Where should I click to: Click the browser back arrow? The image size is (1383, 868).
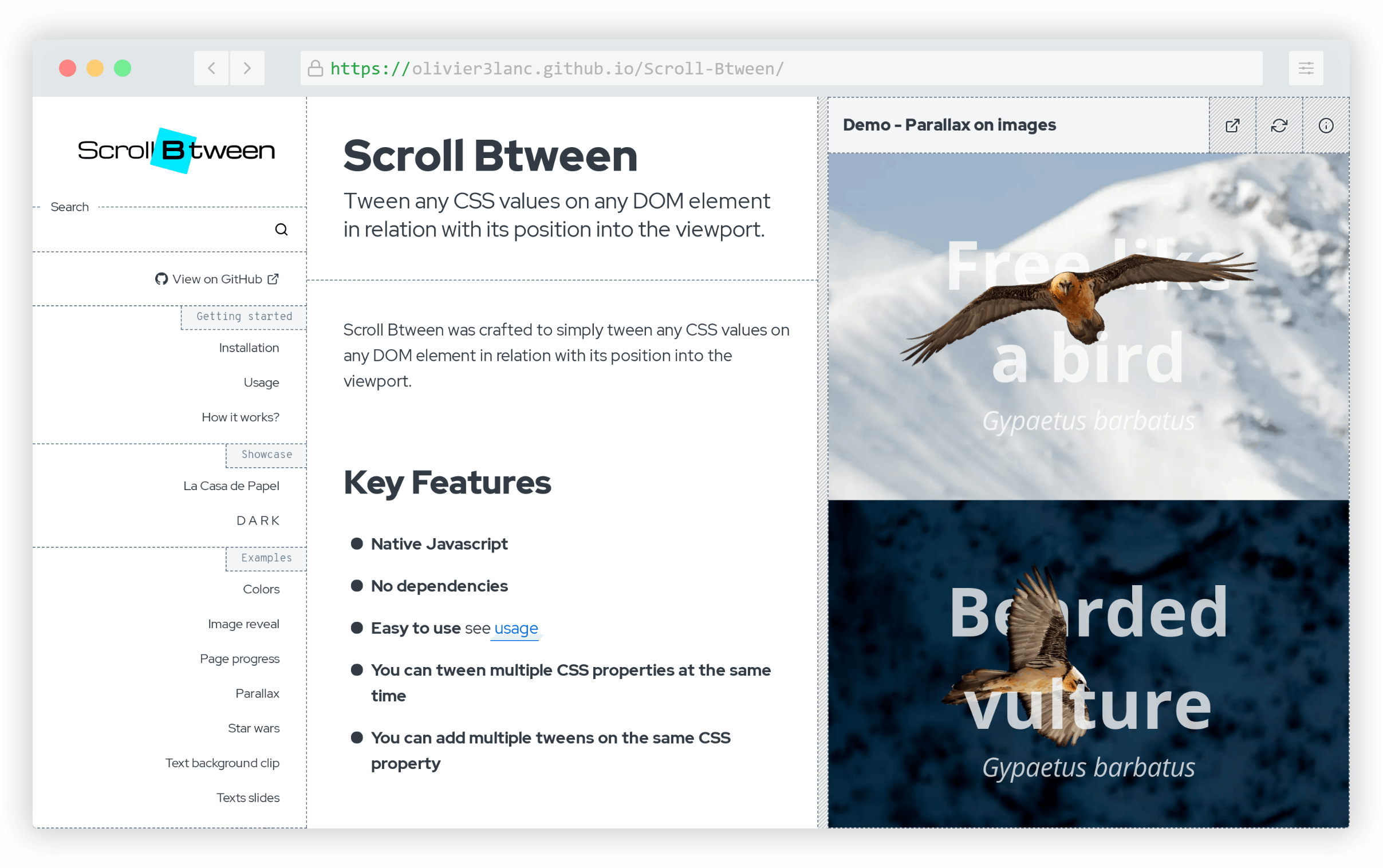pos(211,68)
